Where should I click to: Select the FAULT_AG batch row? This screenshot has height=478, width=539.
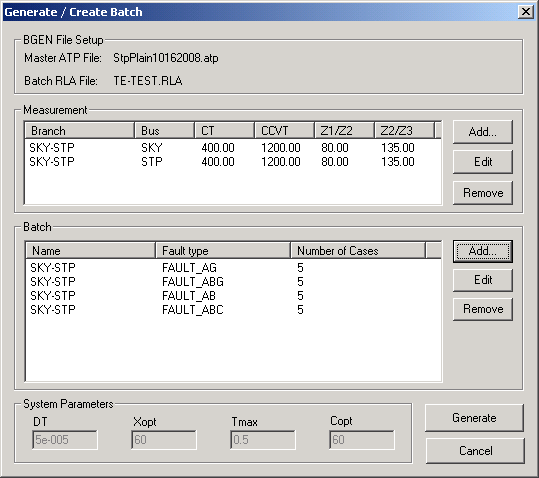click(233, 268)
